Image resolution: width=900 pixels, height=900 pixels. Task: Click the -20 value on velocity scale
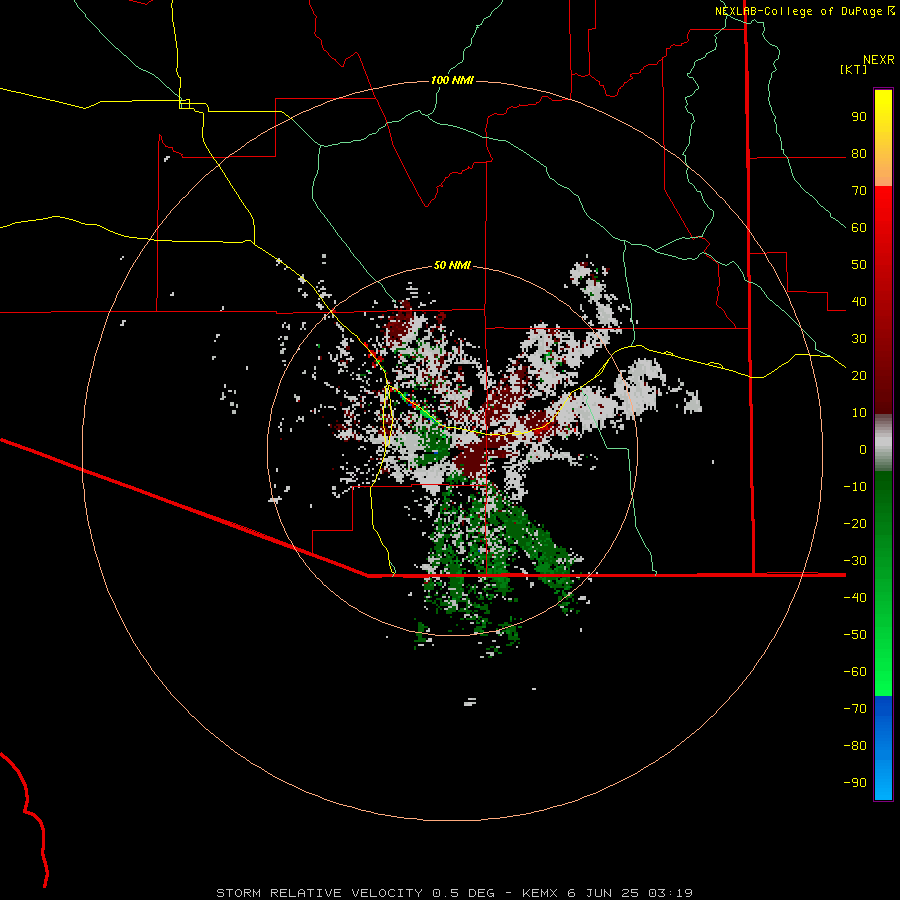(855, 524)
